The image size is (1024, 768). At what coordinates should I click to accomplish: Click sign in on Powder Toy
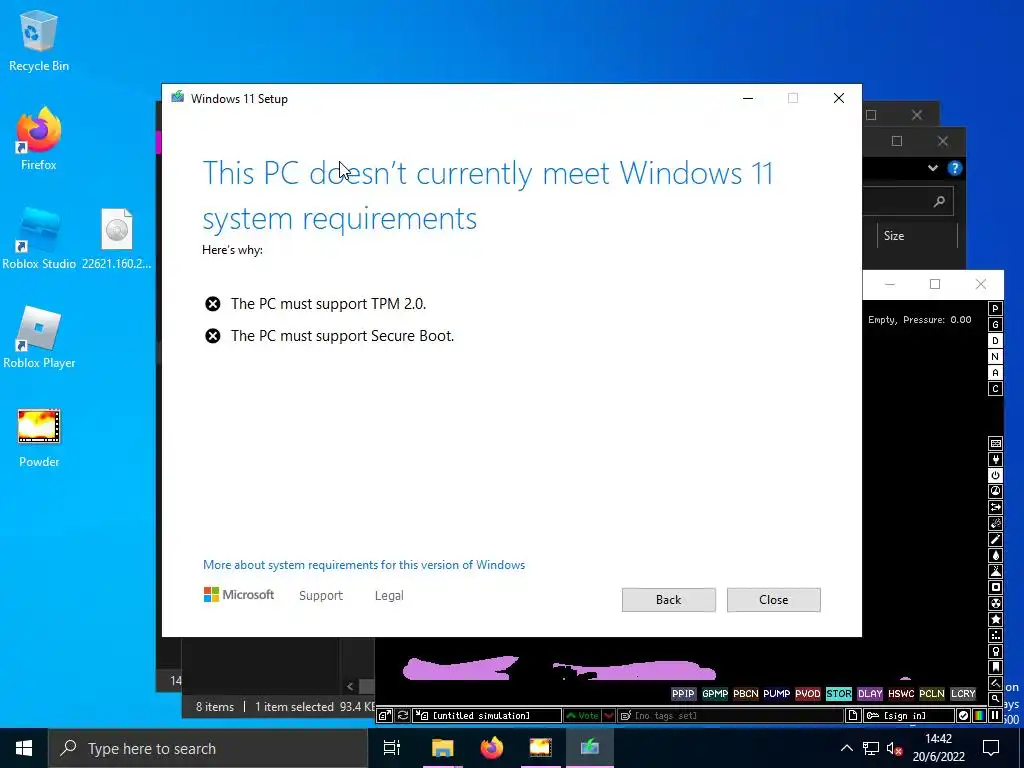[908, 716]
